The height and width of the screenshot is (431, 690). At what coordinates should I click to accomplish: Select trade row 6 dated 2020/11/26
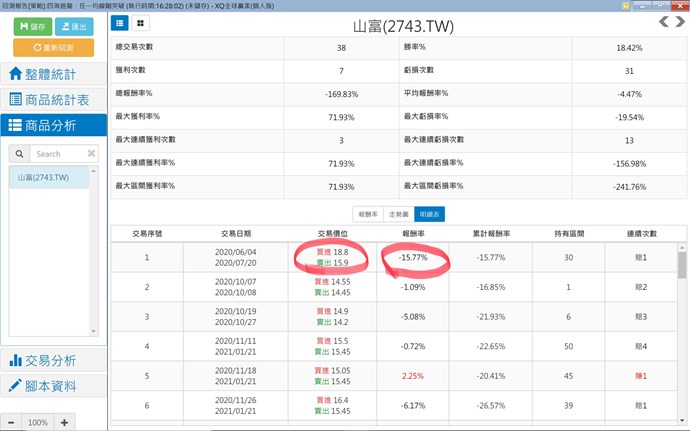coord(394,405)
